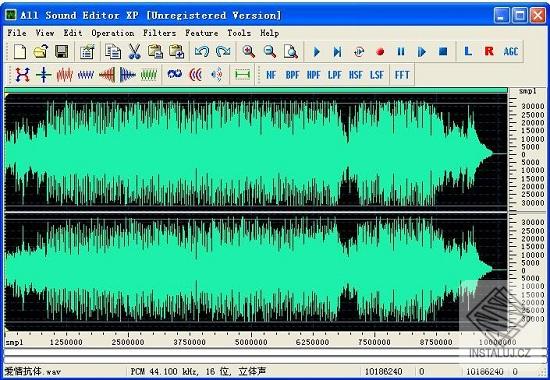Viewport: 550px width, 380px height.
Task: Start recording with the red Record button
Action: [x=380, y=52]
